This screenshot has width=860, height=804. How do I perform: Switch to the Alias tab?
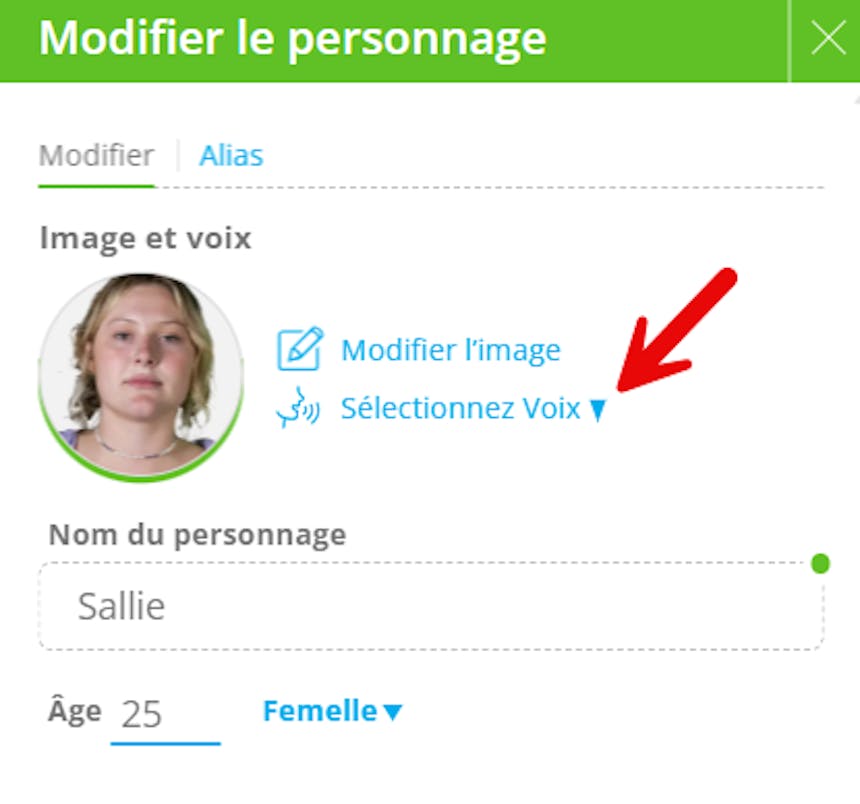pos(231,156)
